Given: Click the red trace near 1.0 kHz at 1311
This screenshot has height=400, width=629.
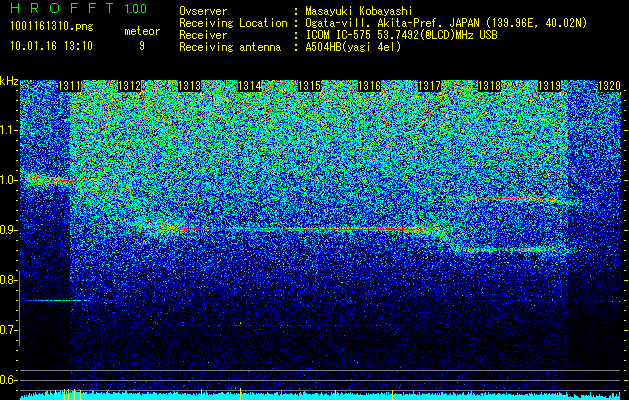Looking at the screenshot, I should (x=64, y=181).
